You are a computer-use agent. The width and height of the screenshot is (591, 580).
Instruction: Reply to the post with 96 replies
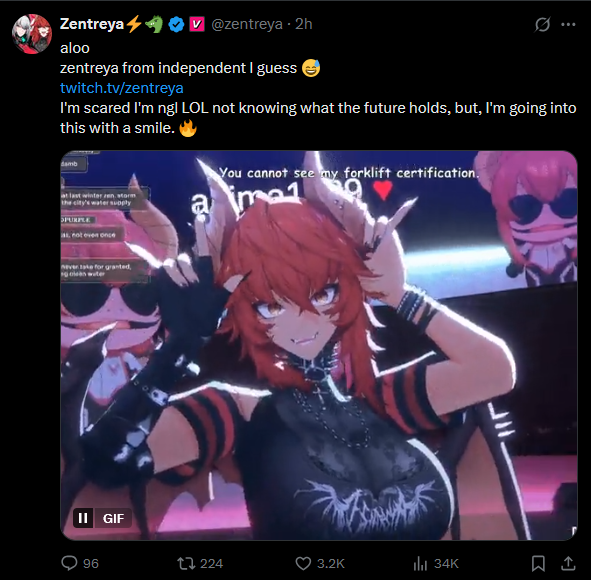(x=80, y=563)
